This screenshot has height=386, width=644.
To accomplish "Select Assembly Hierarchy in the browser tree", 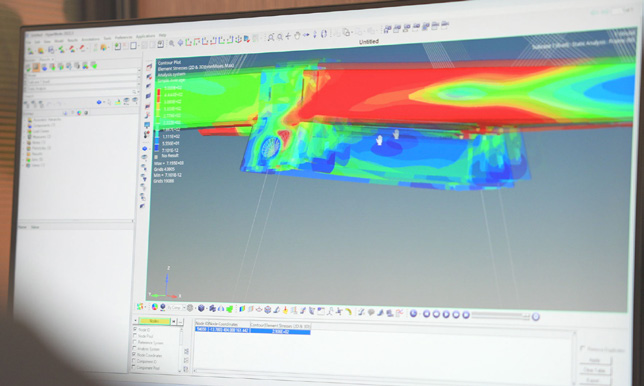I will coord(47,119).
